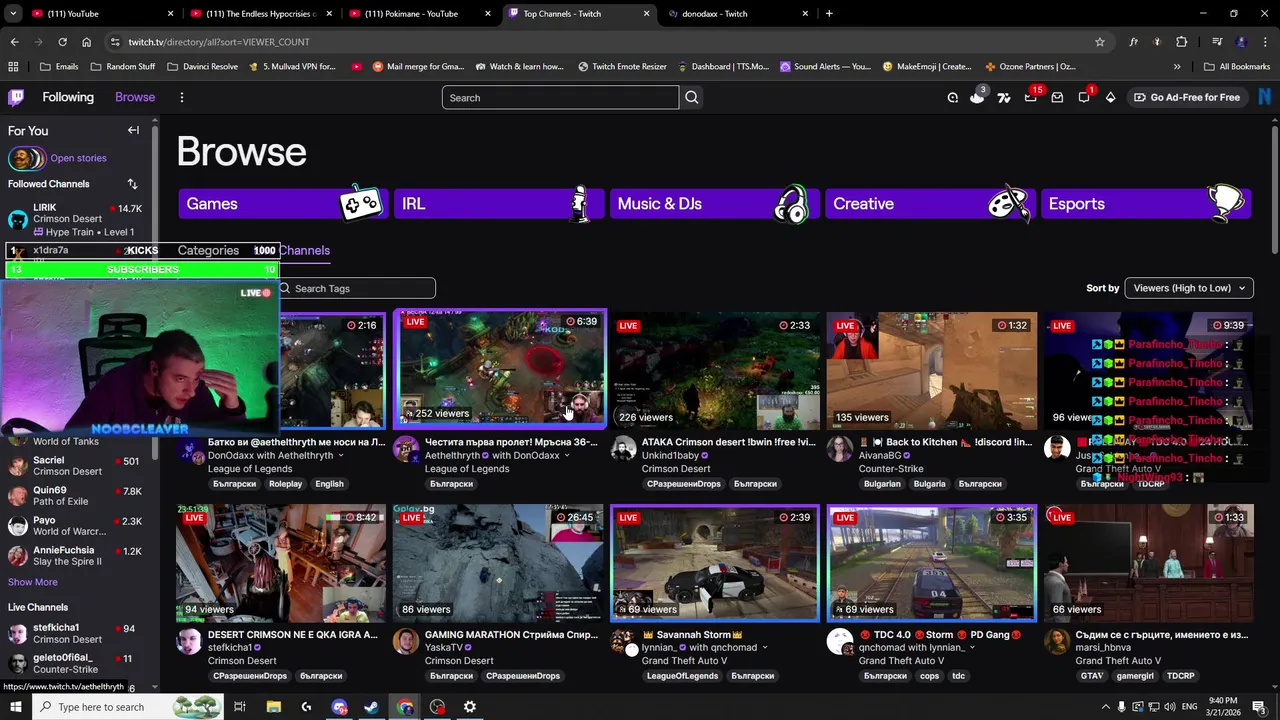Image resolution: width=1280 pixels, height=720 pixels.
Task: Open the Music & DJs category banner
Action: click(x=715, y=203)
